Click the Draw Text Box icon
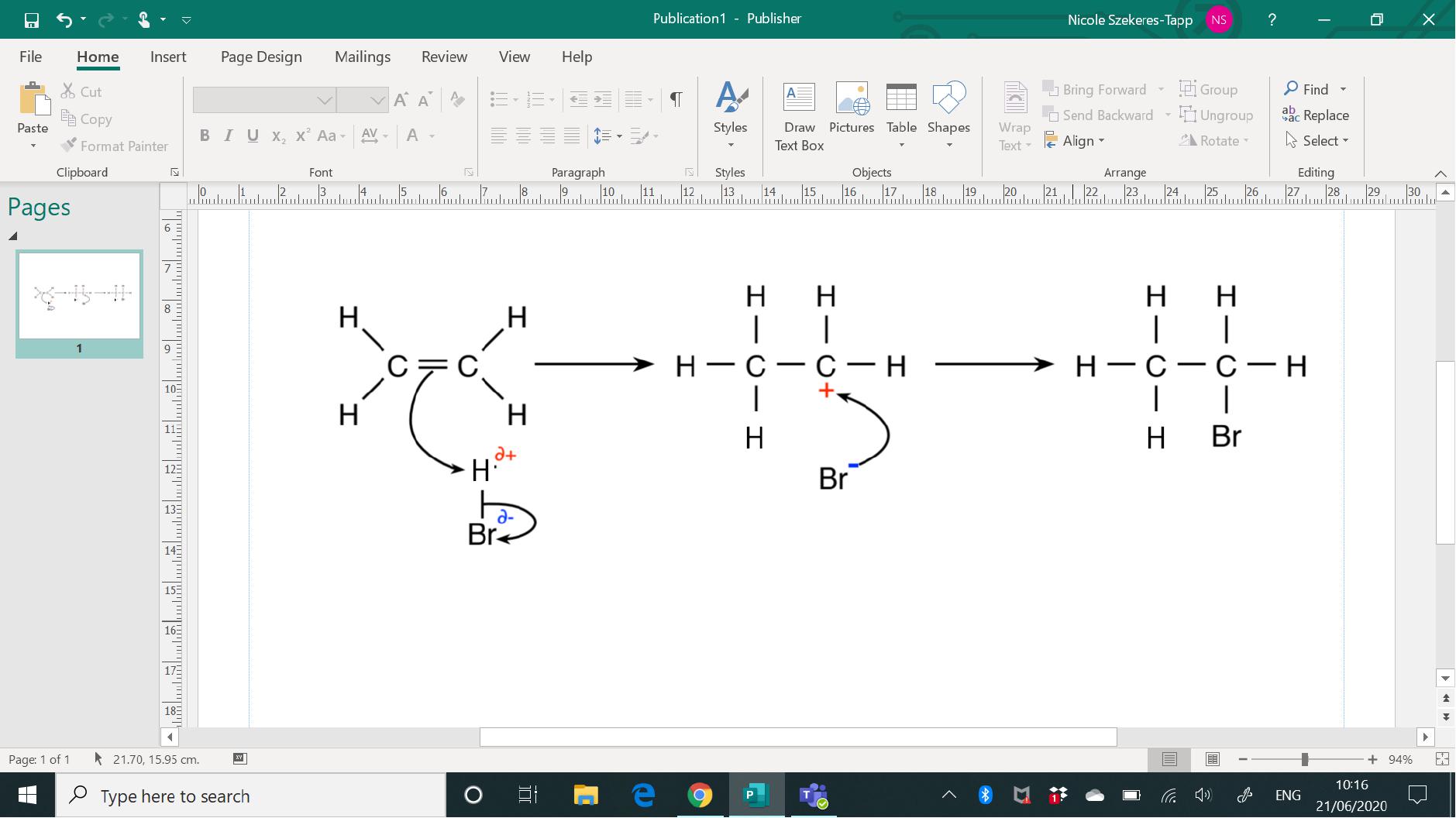The height and width of the screenshot is (818, 1456). coord(799,99)
